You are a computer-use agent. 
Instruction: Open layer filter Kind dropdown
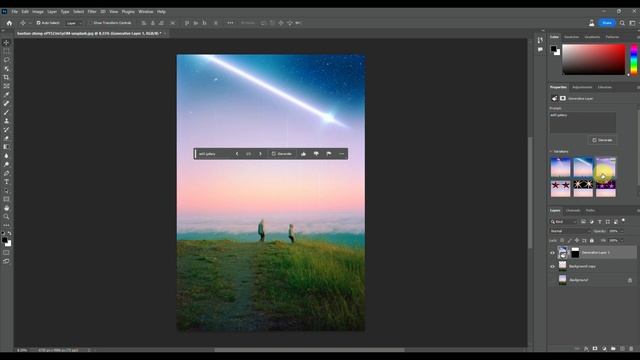click(564, 222)
